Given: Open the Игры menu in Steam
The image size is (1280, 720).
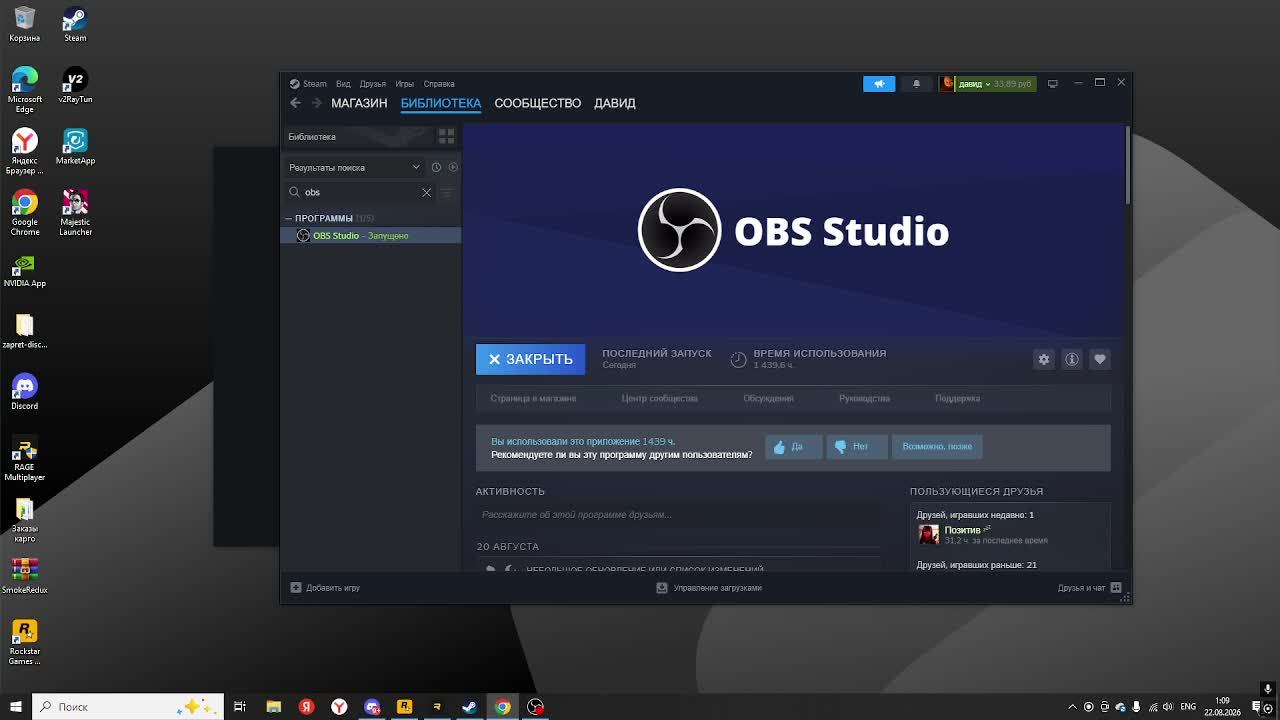Looking at the screenshot, I should 404,84.
